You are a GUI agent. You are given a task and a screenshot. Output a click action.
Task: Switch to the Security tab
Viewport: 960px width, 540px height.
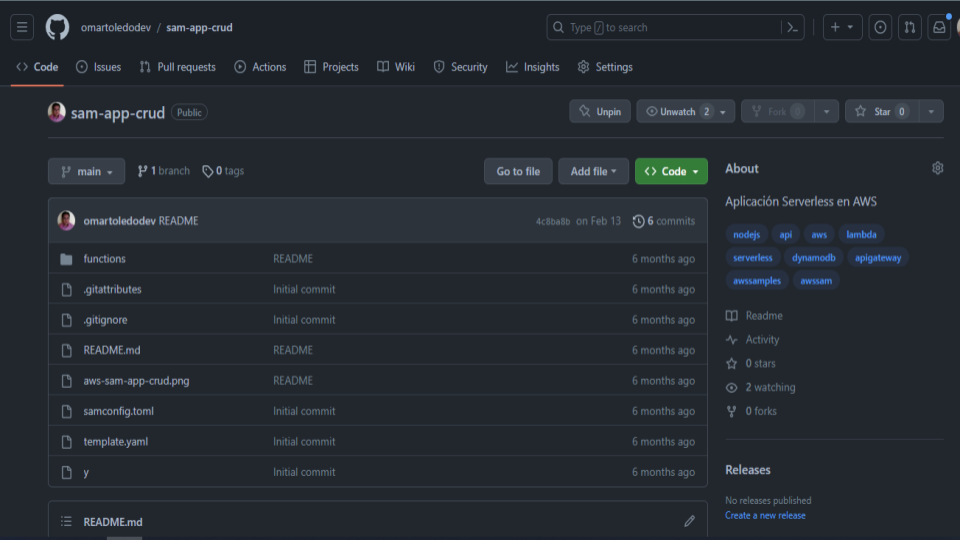[460, 67]
